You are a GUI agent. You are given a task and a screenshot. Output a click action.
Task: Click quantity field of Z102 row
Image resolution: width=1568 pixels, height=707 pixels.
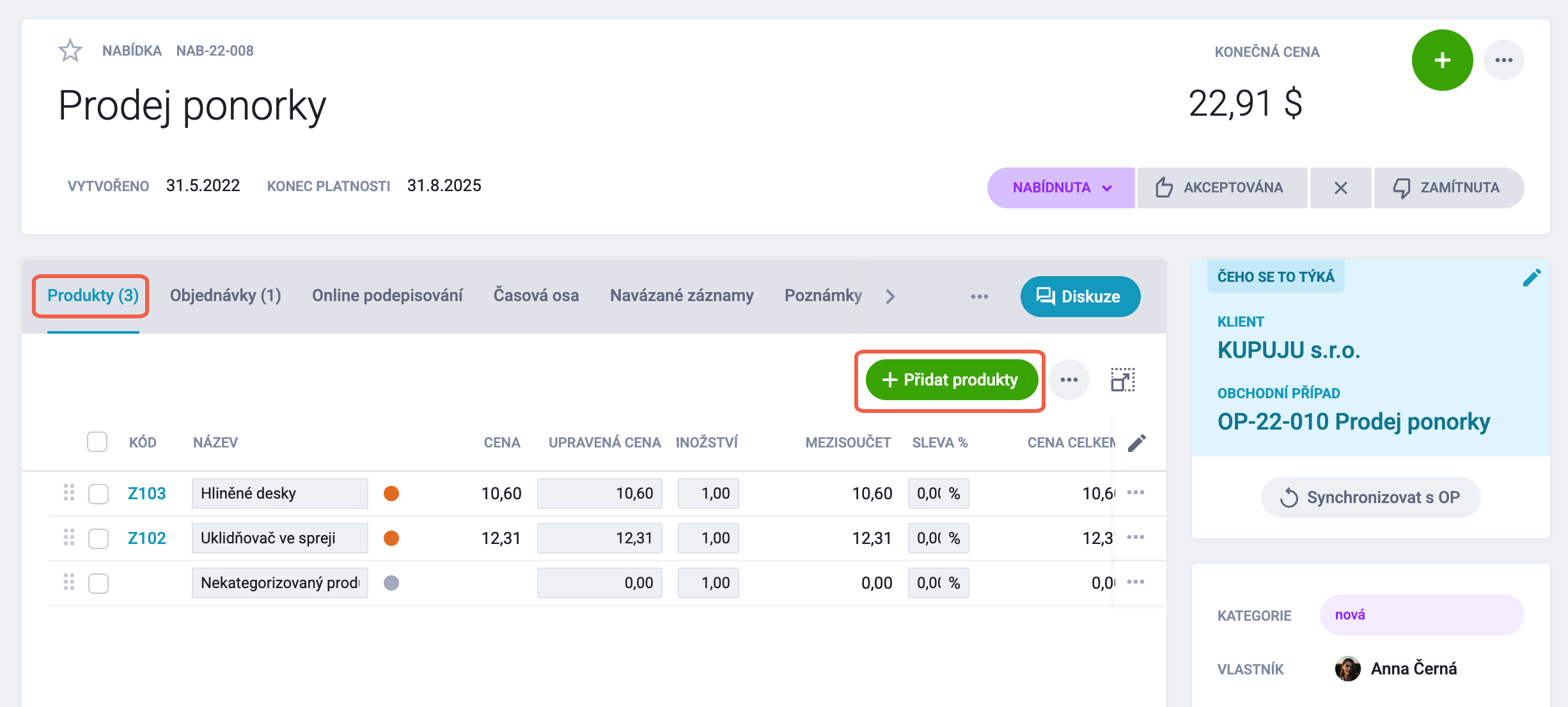[709, 538]
